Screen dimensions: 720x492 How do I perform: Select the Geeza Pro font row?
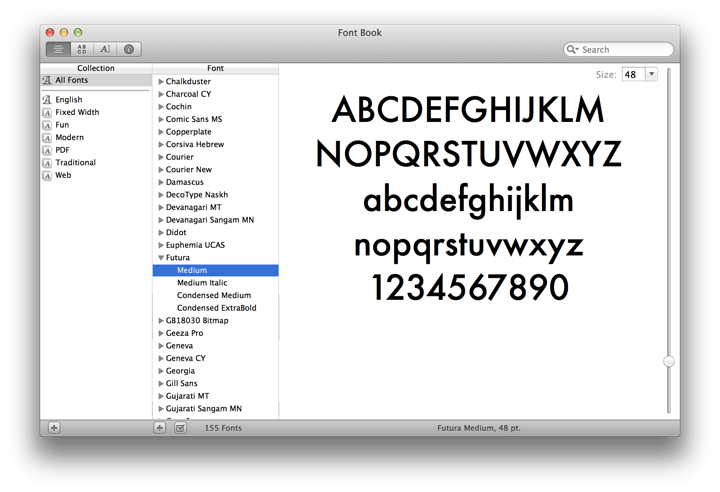click(x=215, y=333)
